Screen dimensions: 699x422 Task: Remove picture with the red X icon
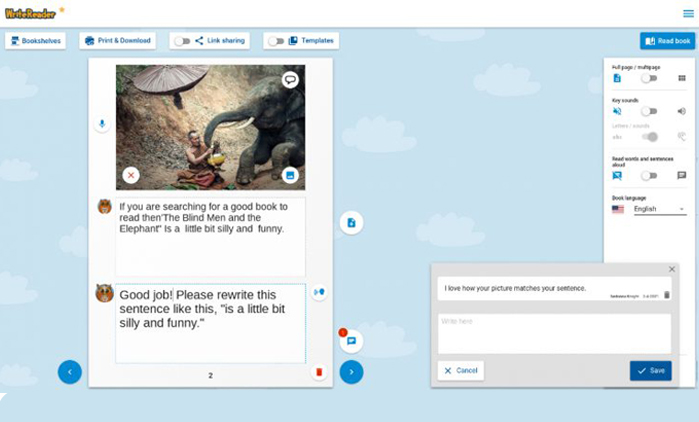click(131, 175)
